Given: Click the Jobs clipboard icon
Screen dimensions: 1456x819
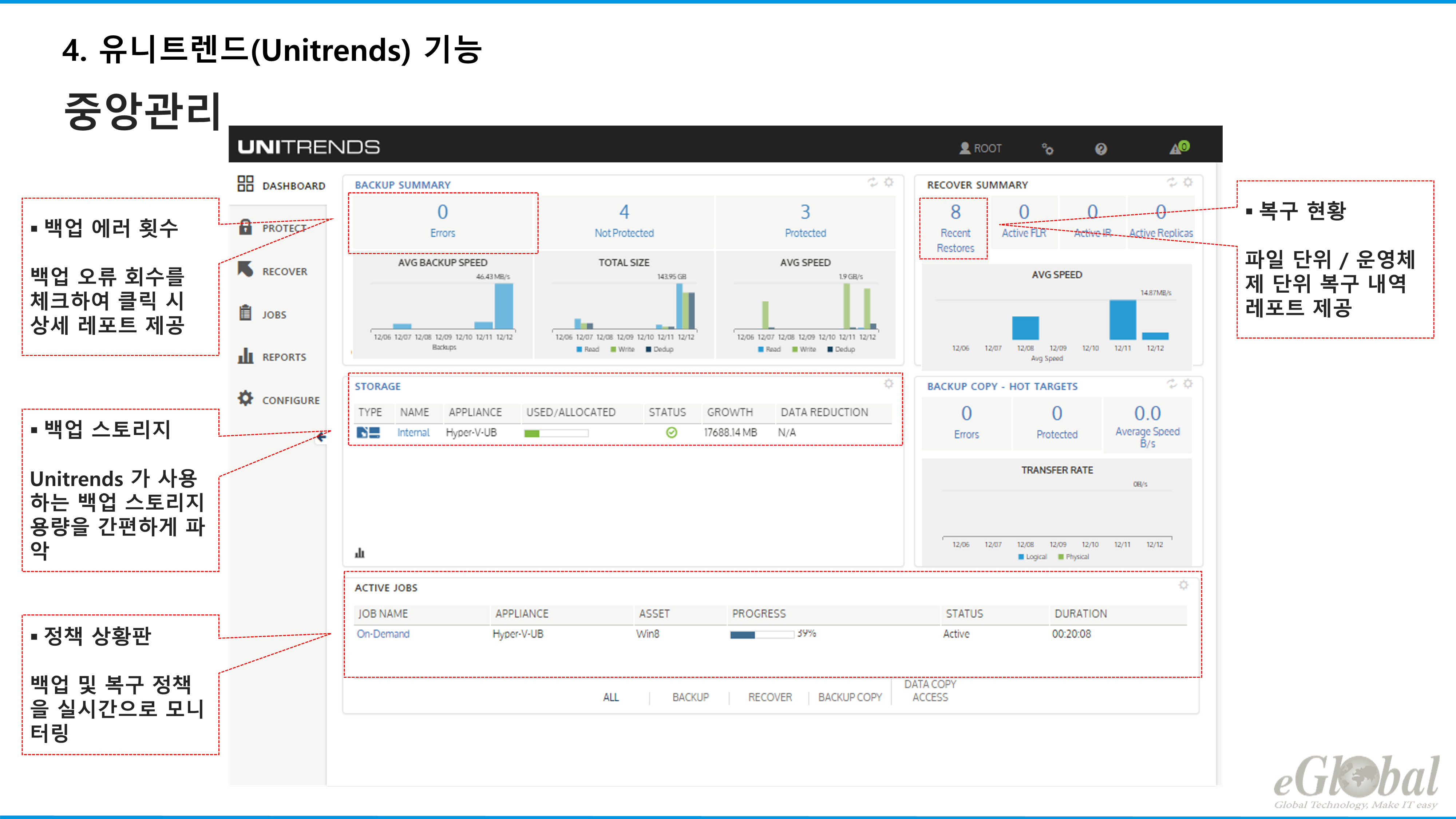Looking at the screenshot, I should pyautogui.click(x=245, y=313).
